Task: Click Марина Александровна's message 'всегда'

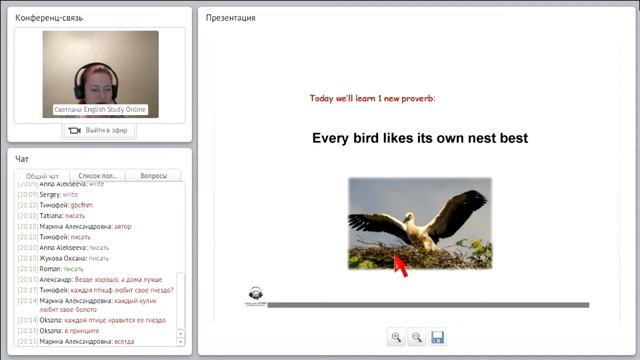Action: pos(124,342)
